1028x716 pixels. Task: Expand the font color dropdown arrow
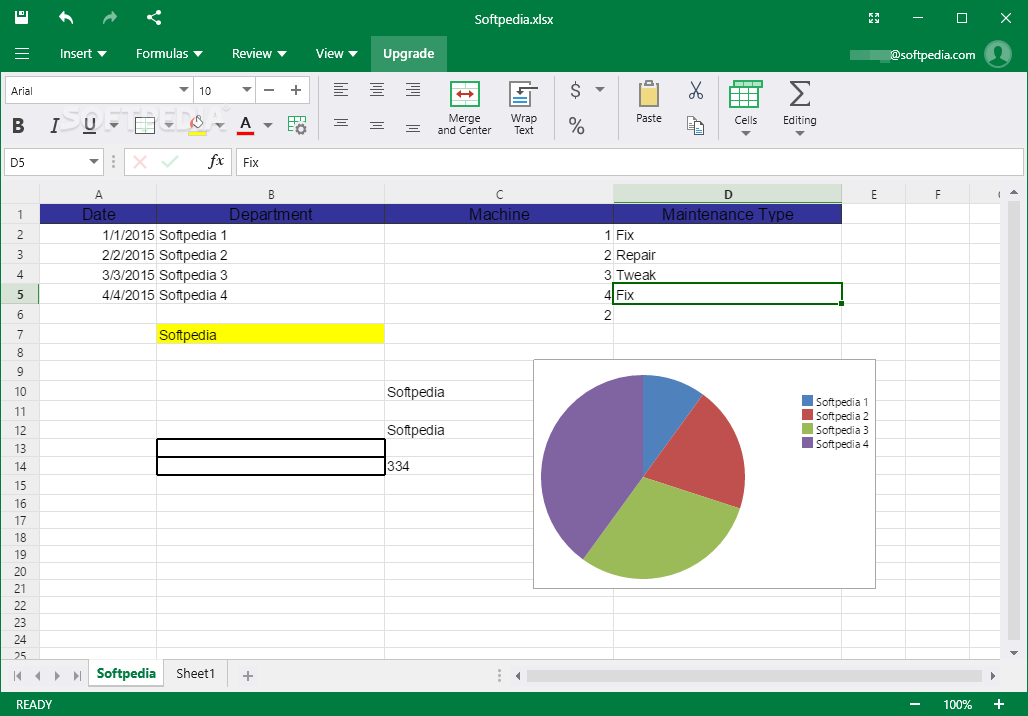click(267, 125)
